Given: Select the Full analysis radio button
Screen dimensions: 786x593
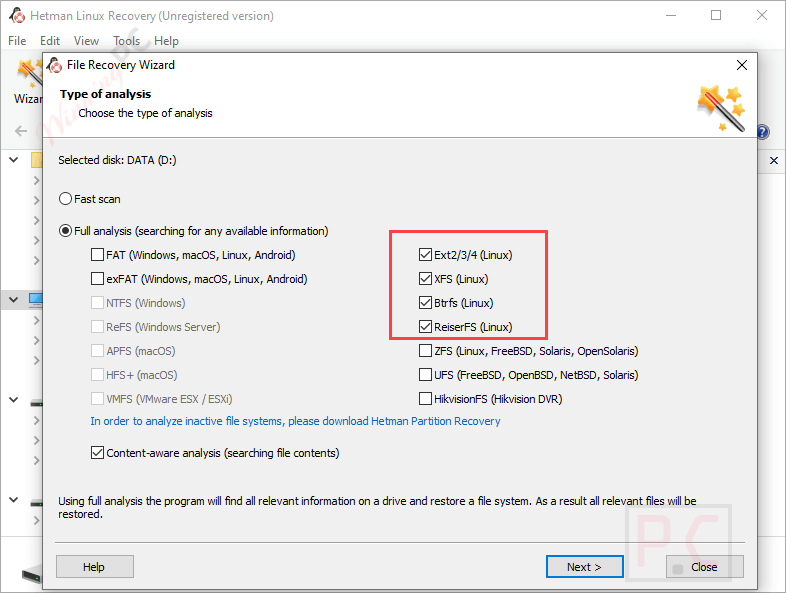Looking at the screenshot, I should pyautogui.click(x=66, y=231).
